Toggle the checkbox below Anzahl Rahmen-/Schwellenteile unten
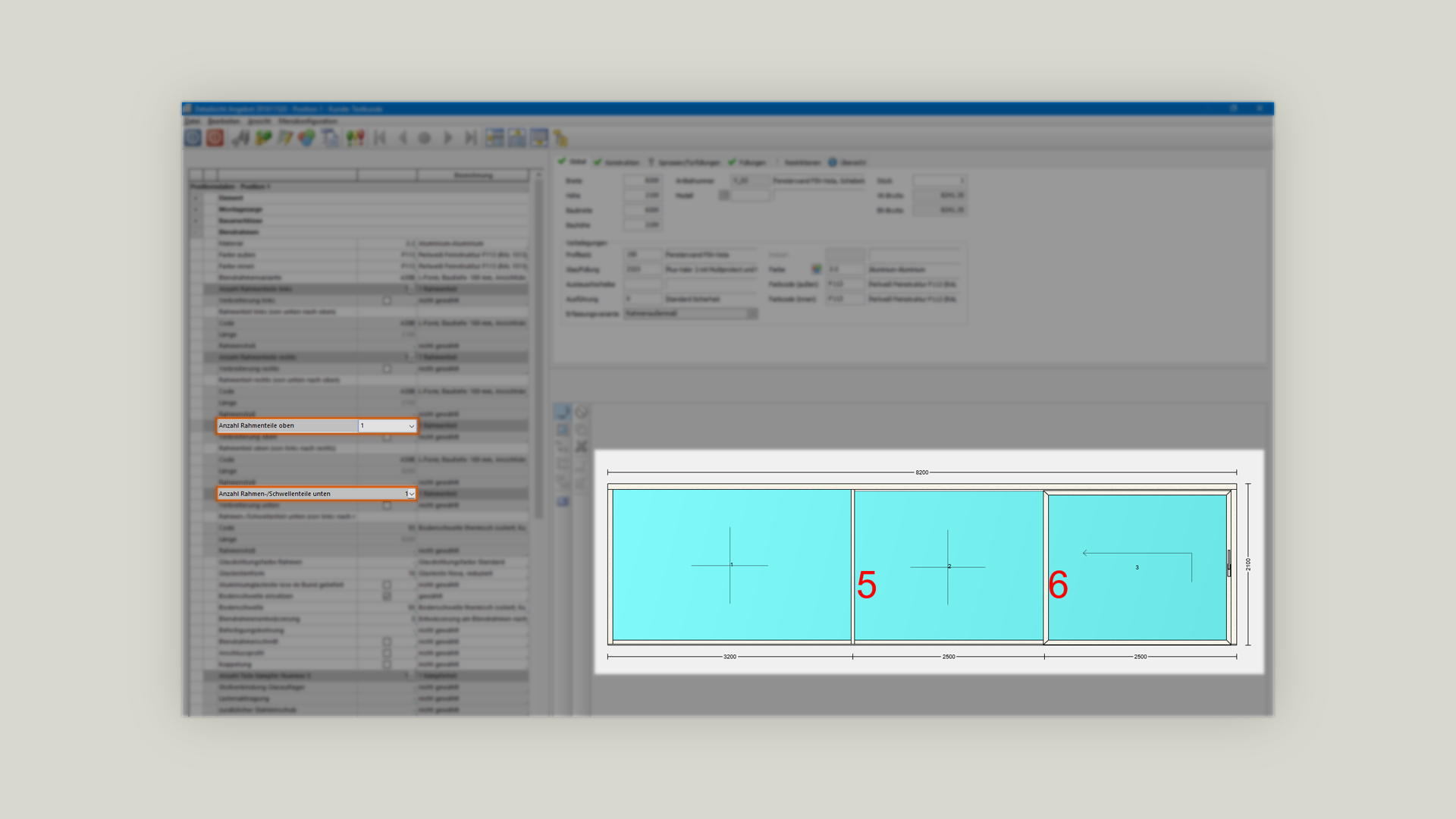The height and width of the screenshot is (819, 1456). click(387, 506)
